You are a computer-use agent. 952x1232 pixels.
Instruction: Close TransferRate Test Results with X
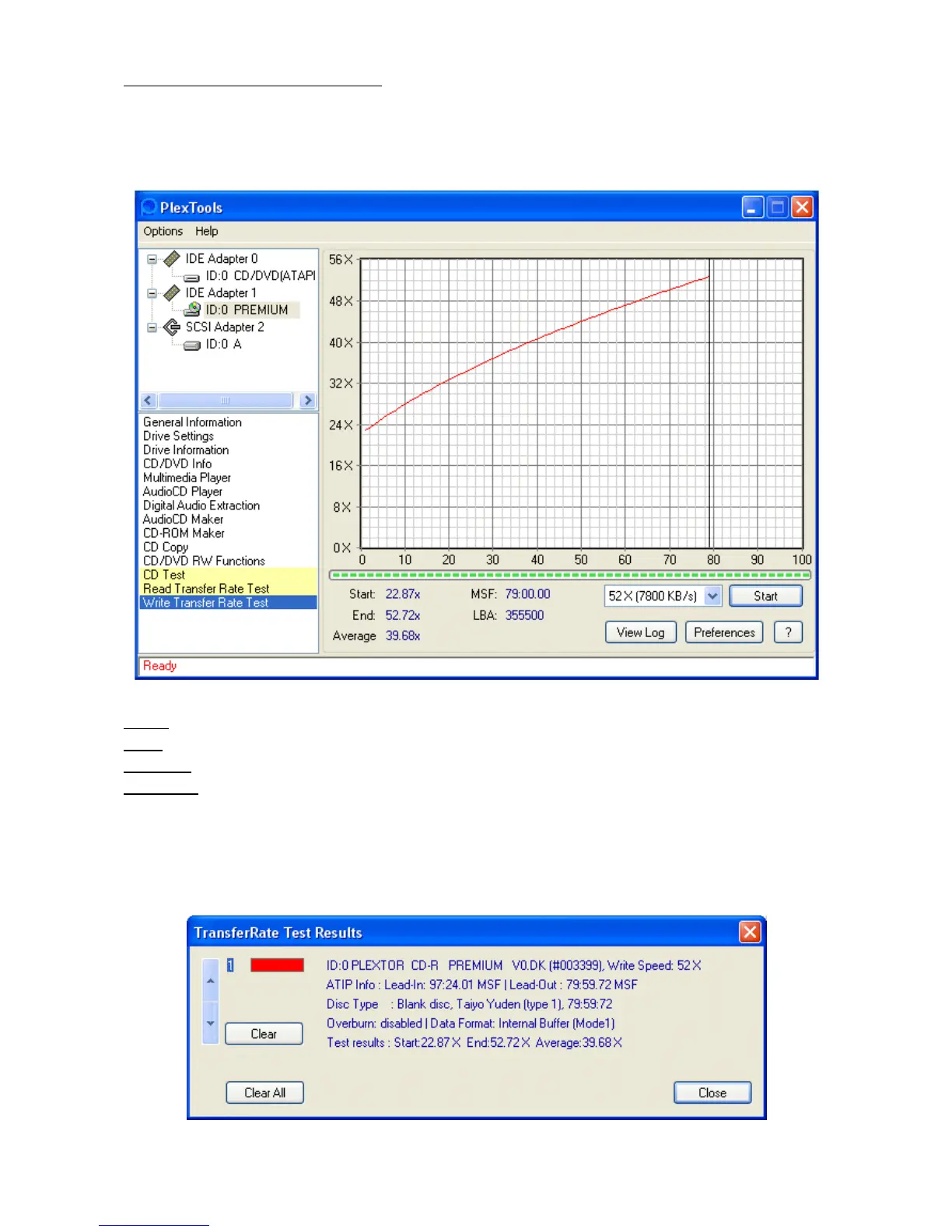click(x=750, y=932)
